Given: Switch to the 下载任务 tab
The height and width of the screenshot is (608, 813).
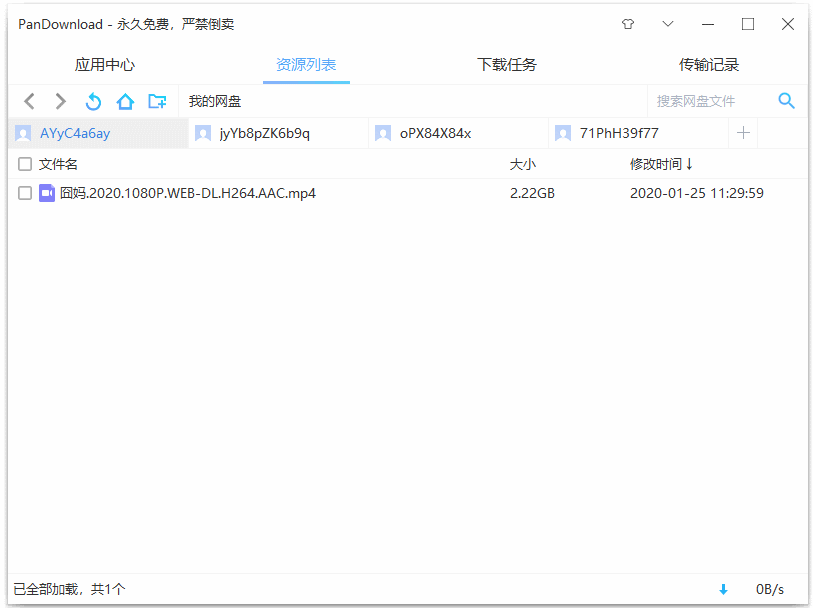Looking at the screenshot, I should pos(507,65).
